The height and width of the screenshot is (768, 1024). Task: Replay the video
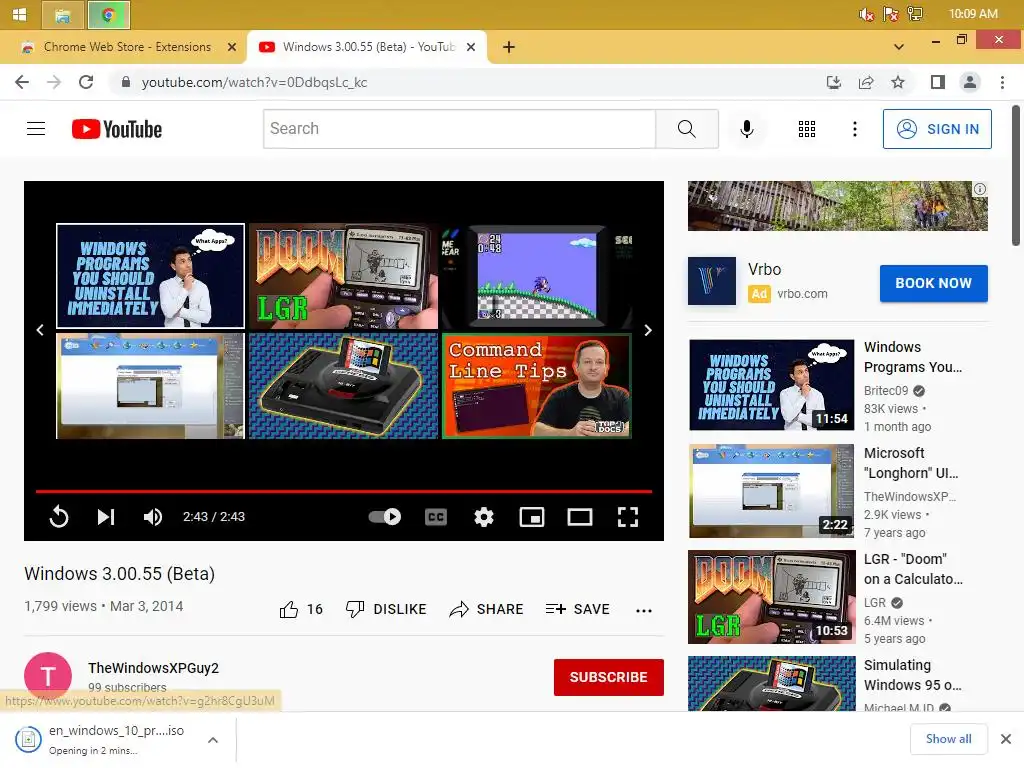tap(59, 517)
